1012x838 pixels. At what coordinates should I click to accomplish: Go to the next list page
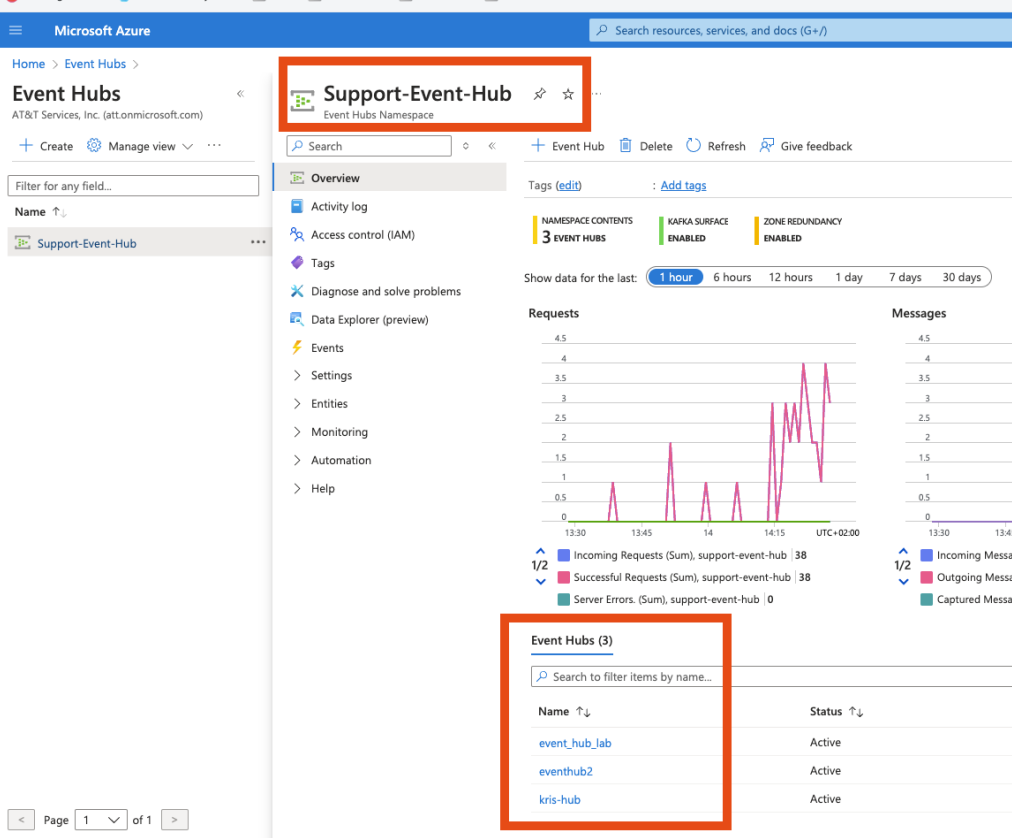point(174,820)
